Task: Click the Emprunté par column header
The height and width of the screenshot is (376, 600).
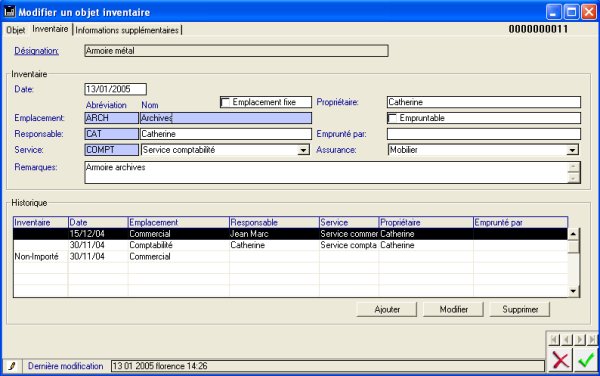Action: pyautogui.click(x=521, y=223)
